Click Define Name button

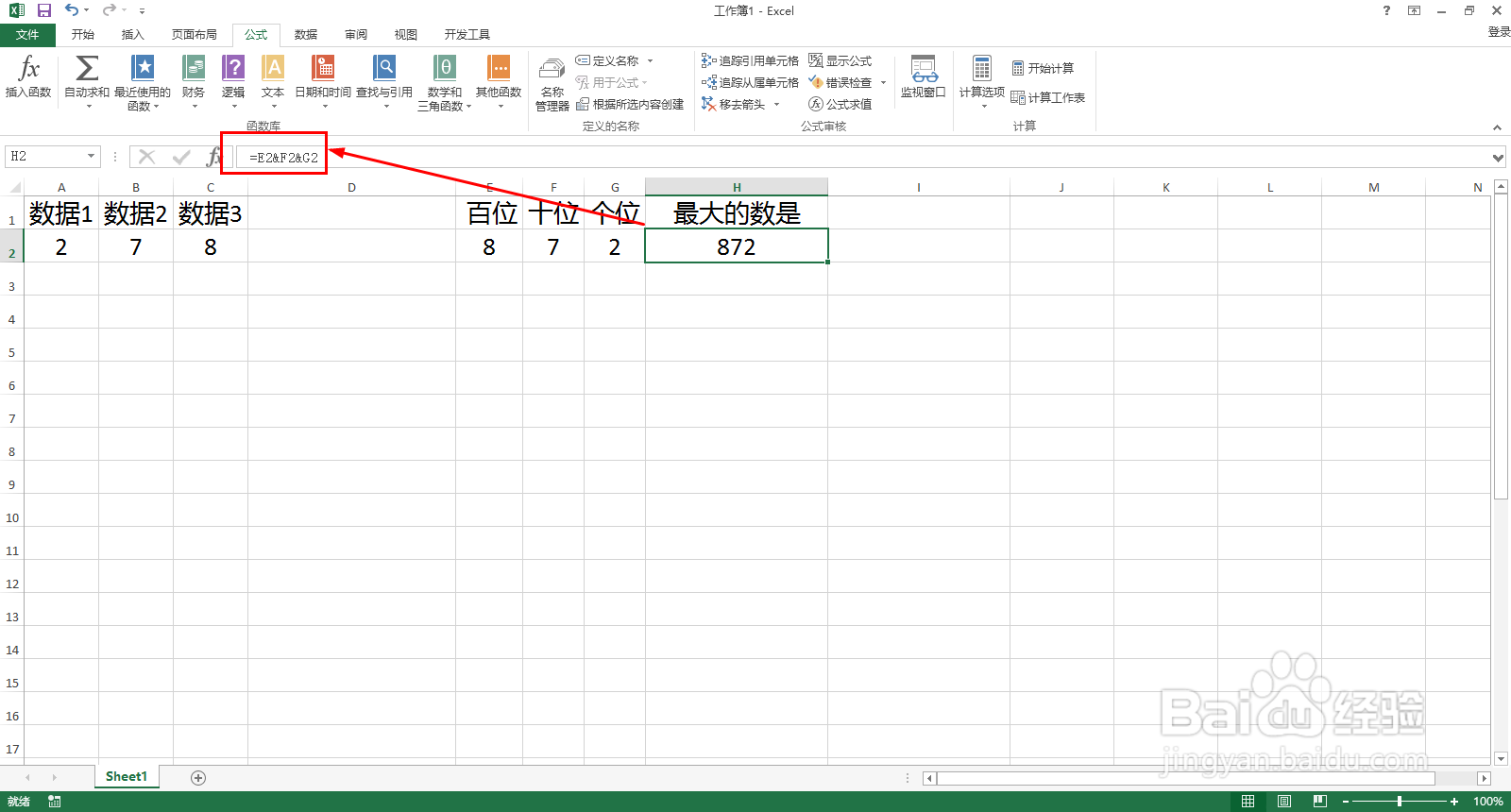click(x=608, y=60)
